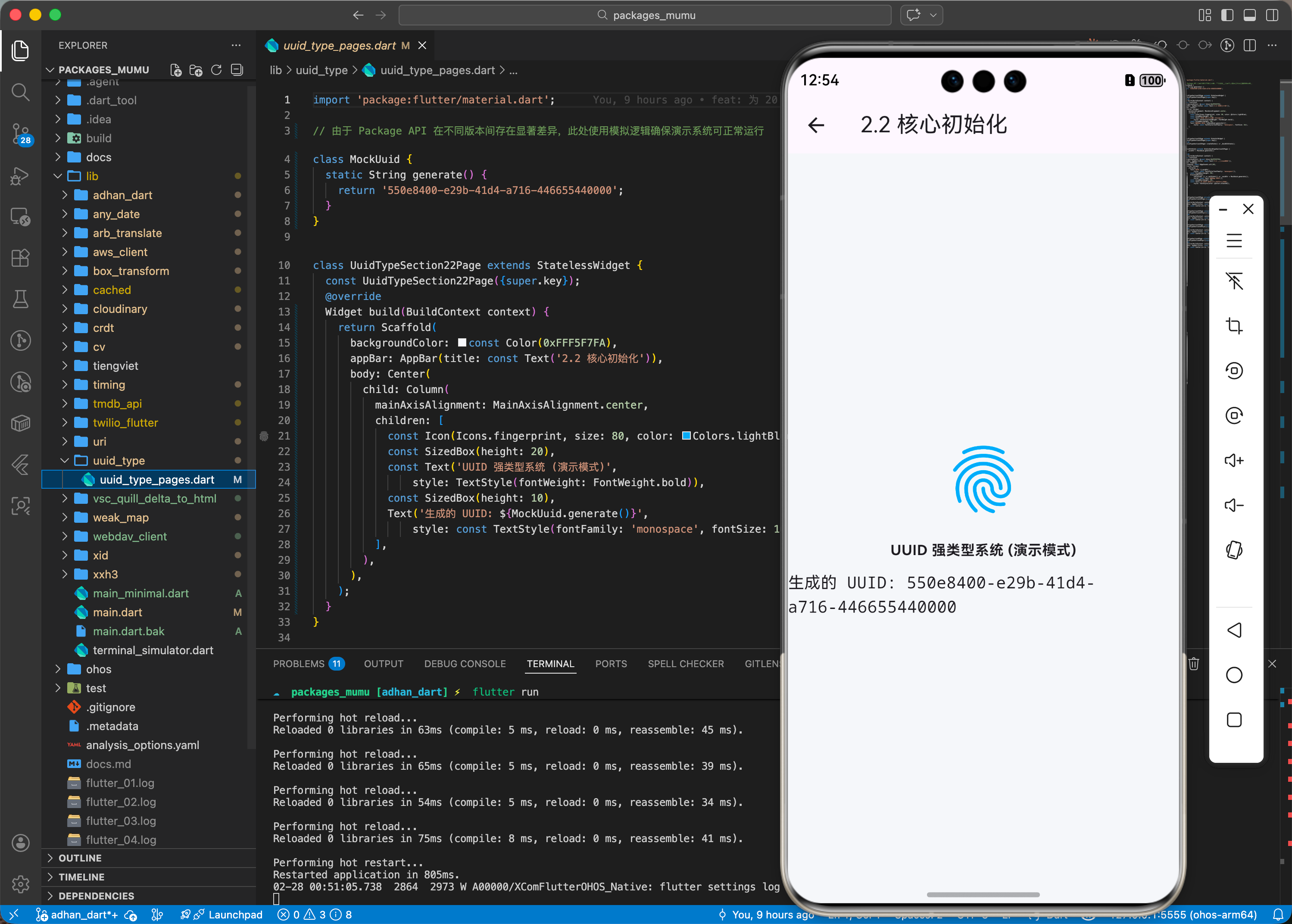Switch to DEBUG CONSOLE tab
The width and height of the screenshot is (1292, 924).
pos(464,663)
